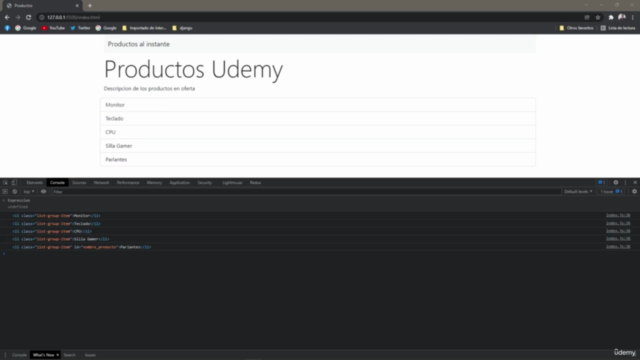This screenshot has height=360, width=640.
Task: Switch to the Lighthouse tab
Action: [232, 182]
